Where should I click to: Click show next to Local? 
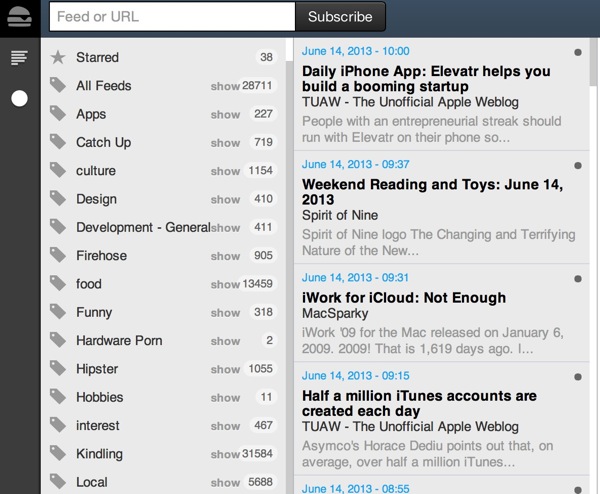[x=225, y=483]
